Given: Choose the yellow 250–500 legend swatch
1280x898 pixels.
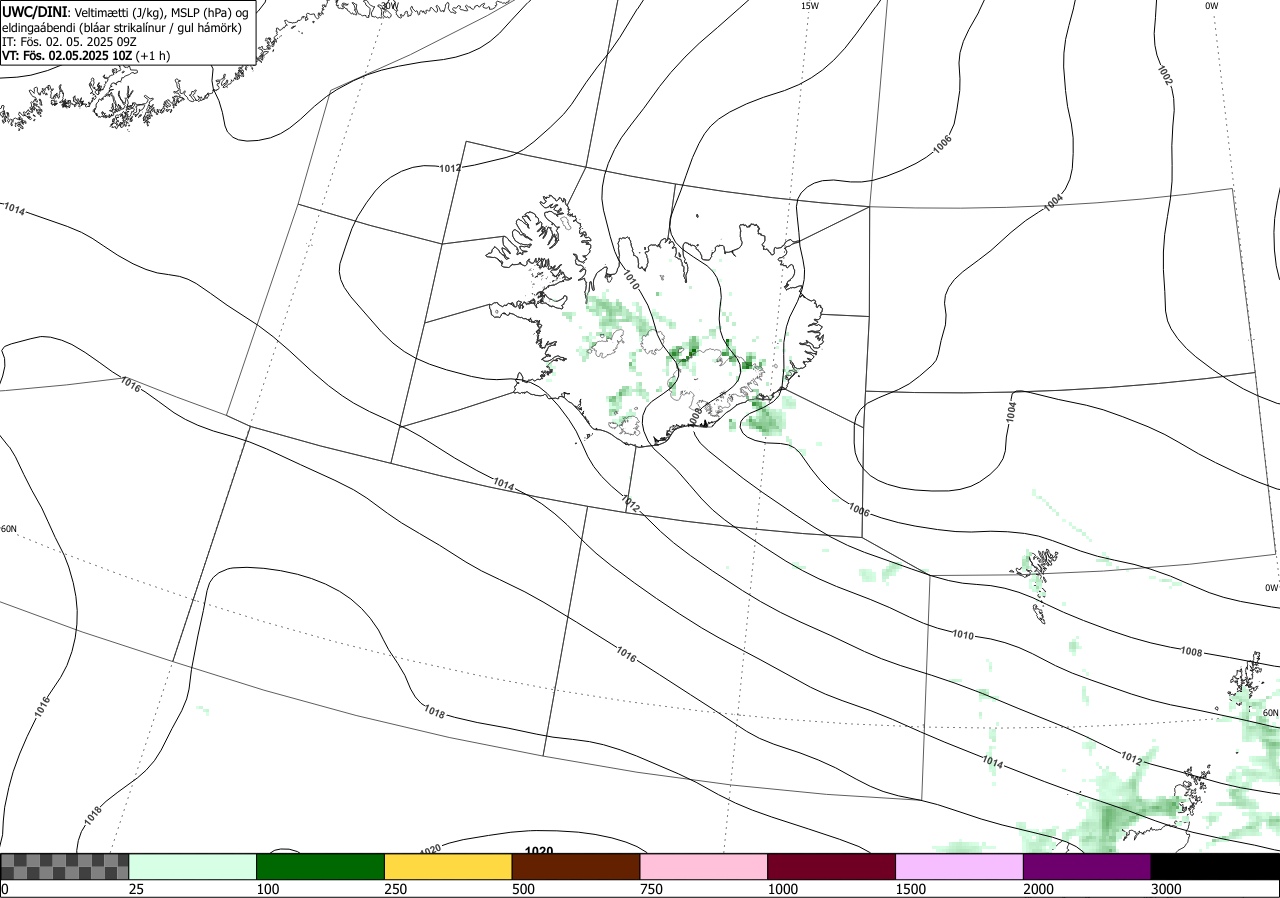Looking at the screenshot, I should [449, 866].
